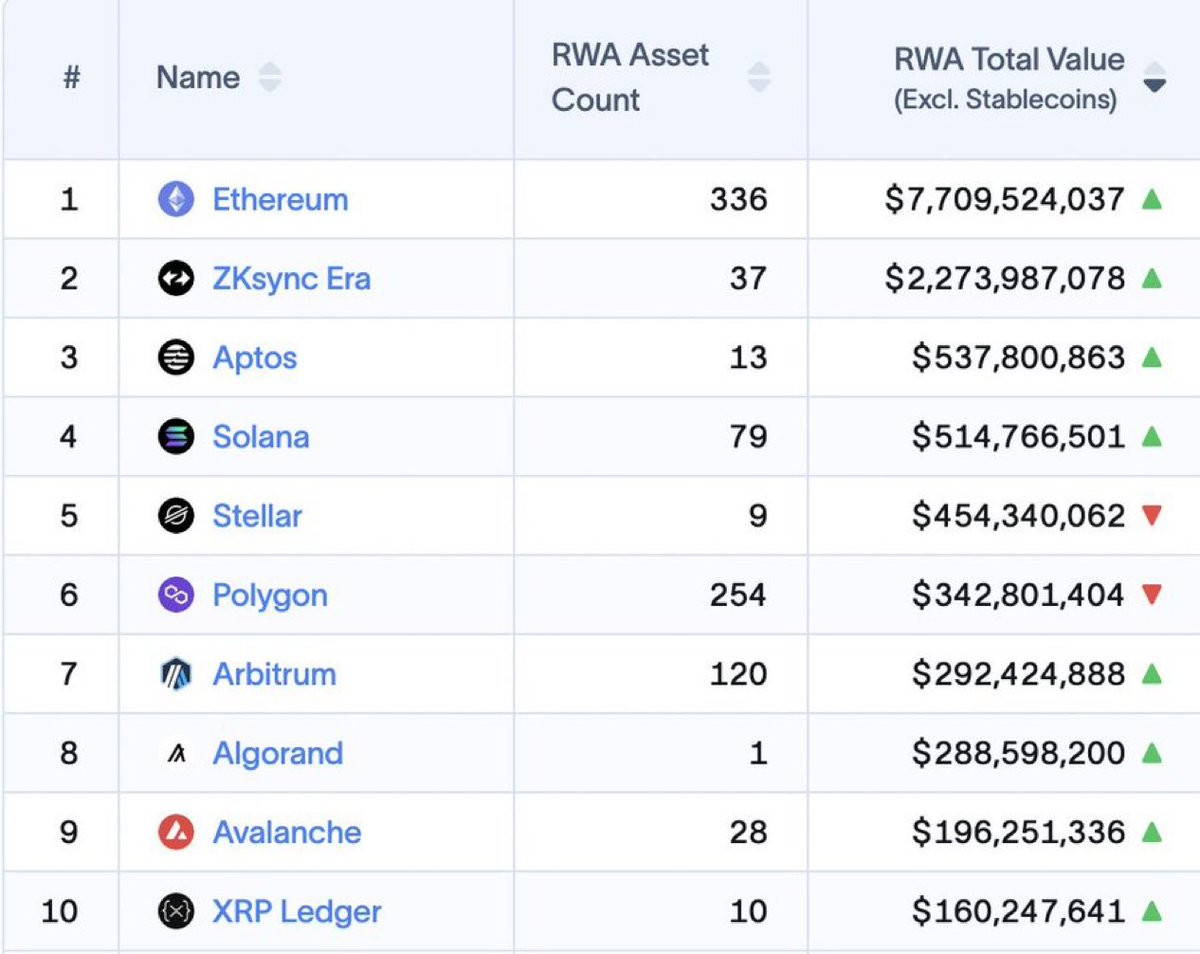
Task: Click the Stellar logo icon
Action: click(x=176, y=516)
